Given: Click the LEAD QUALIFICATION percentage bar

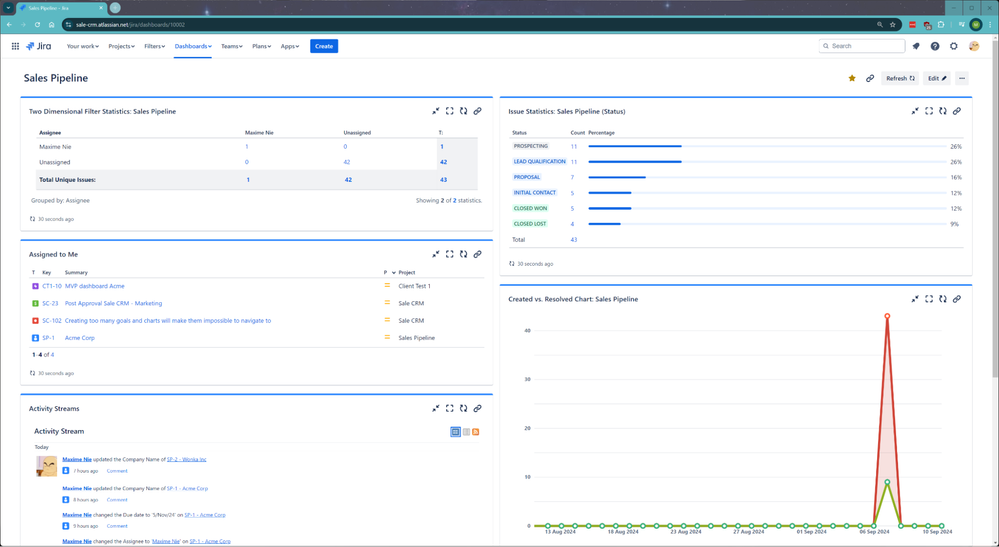Looking at the screenshot, I should [x=766, y=162].
